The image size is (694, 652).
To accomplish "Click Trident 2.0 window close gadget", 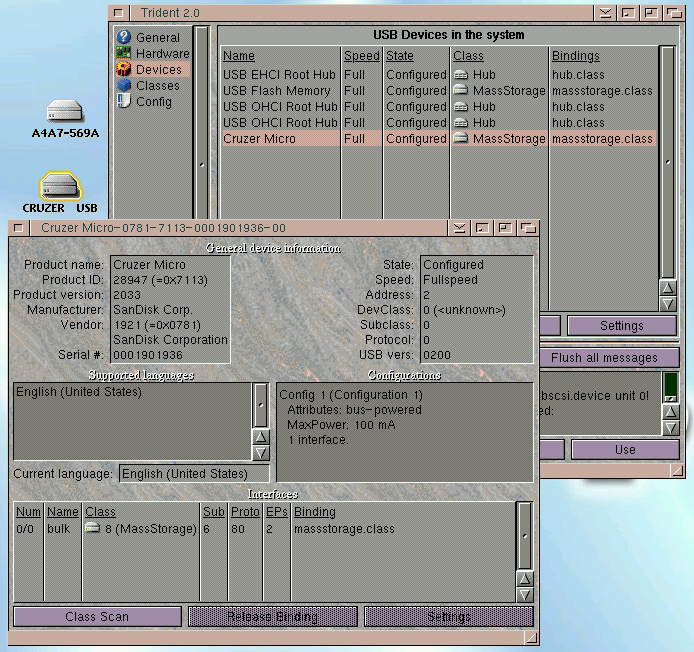I will coord(118,13).
